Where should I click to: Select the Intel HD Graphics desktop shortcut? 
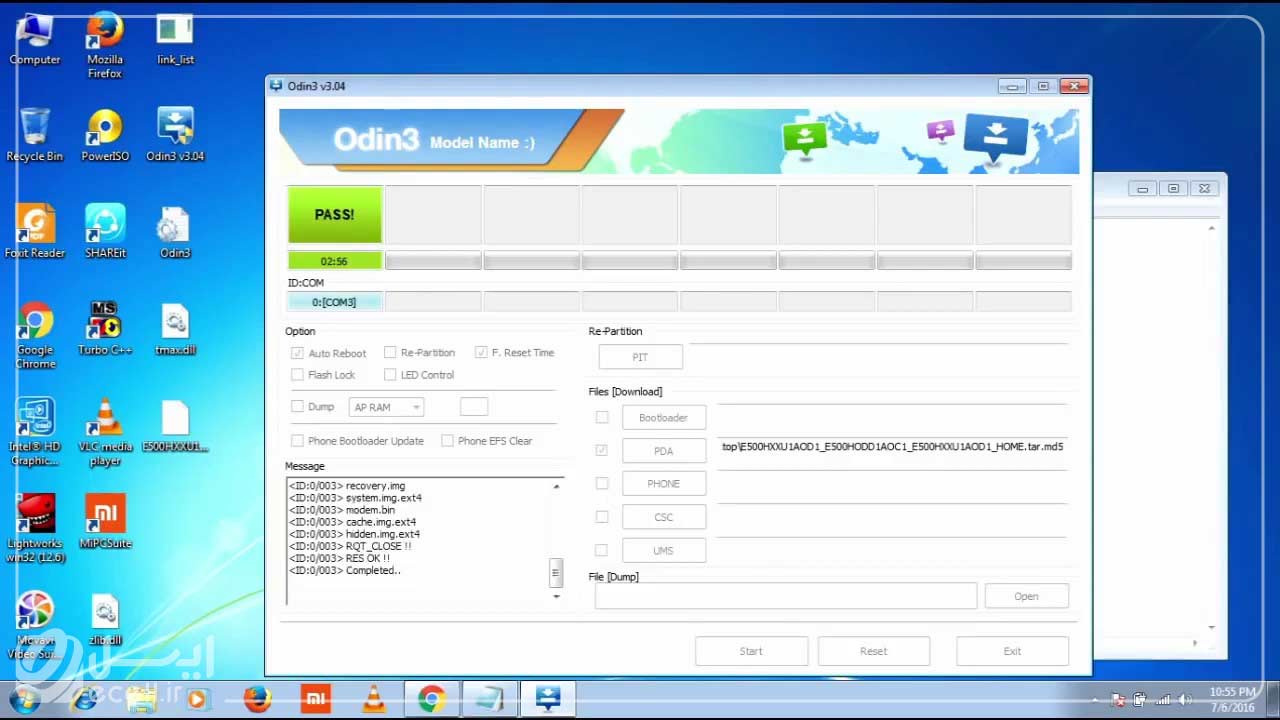click(x=35, y=432)
